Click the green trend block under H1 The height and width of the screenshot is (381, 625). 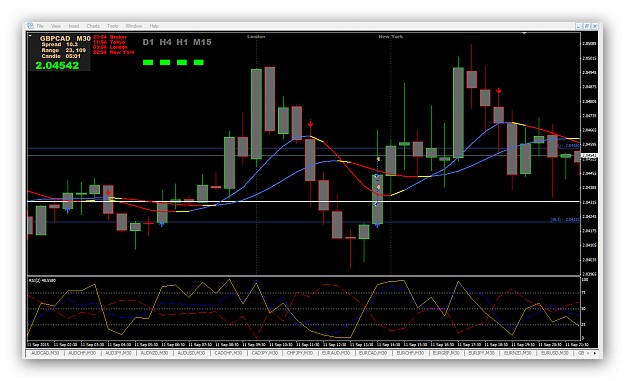coord(182,62)
